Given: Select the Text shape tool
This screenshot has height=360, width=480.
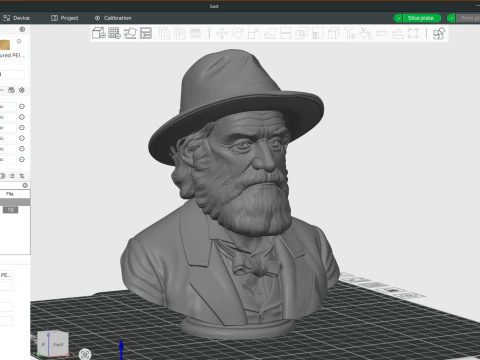Looking at the screenshot, I should pos(350,34).
